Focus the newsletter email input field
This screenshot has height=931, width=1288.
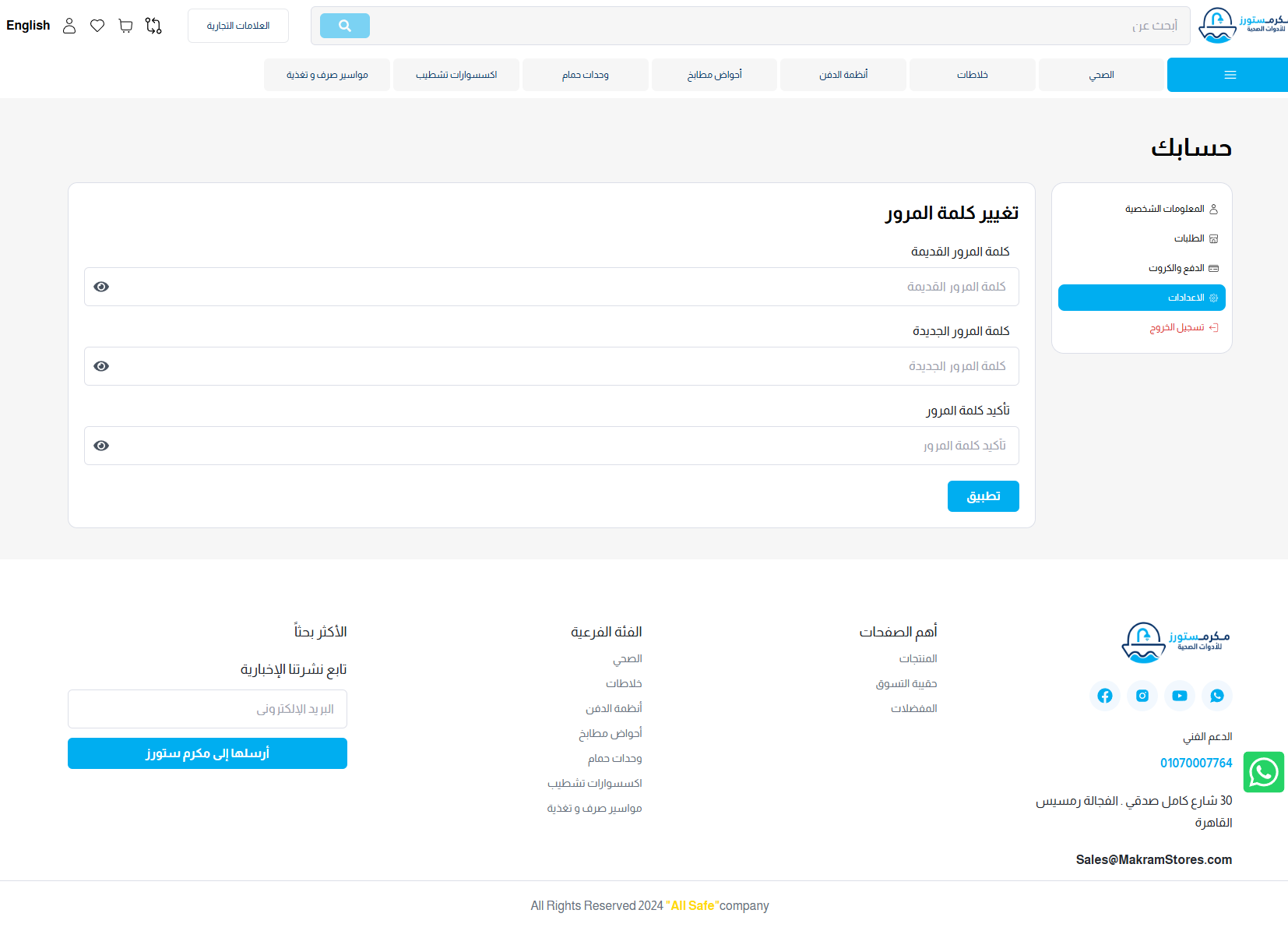[x=207, y=709]
